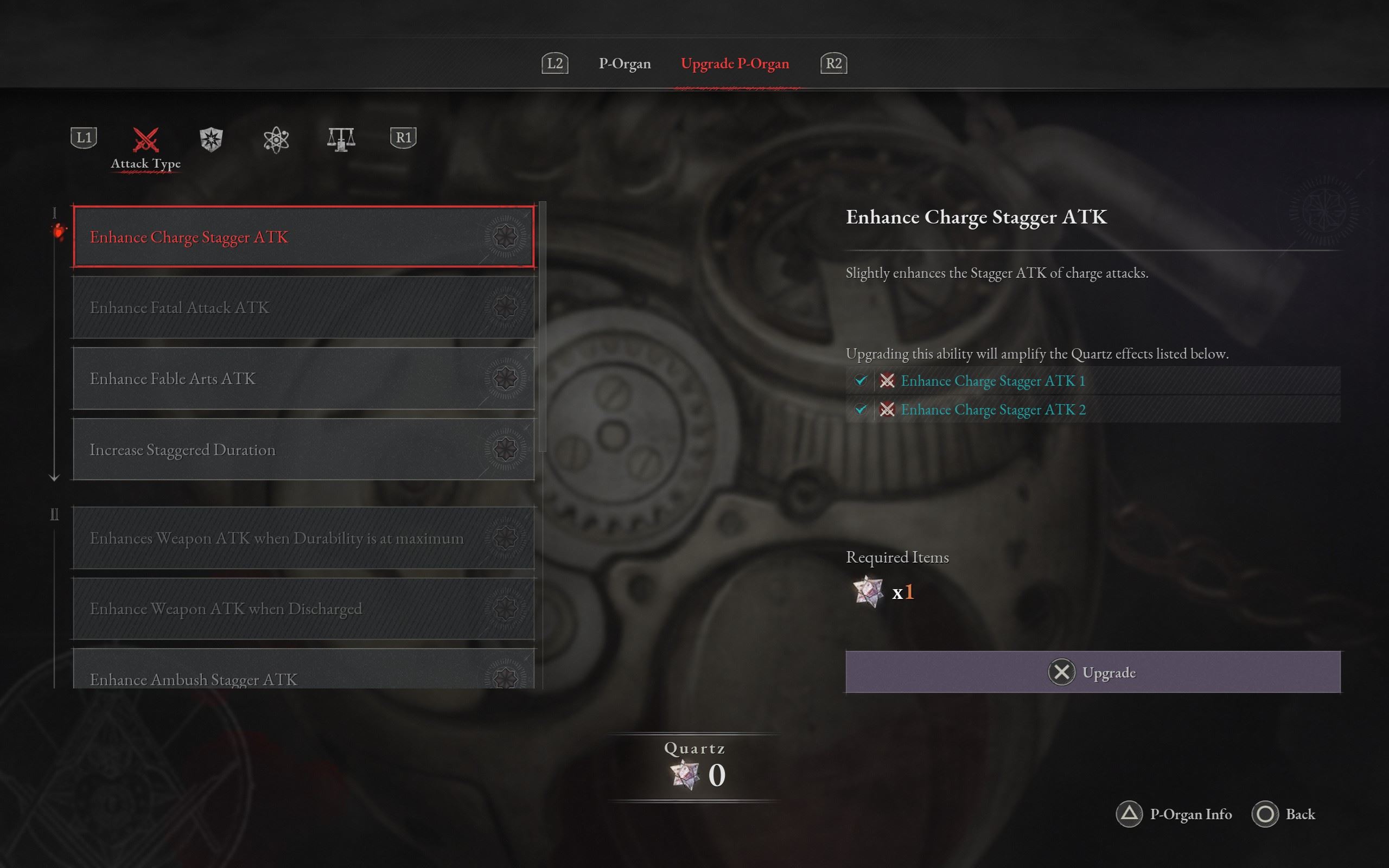Toggle checkmark for Enhance Charge Stagger ATK 1
Screen dimensions: 1389x868
(861, 380)
